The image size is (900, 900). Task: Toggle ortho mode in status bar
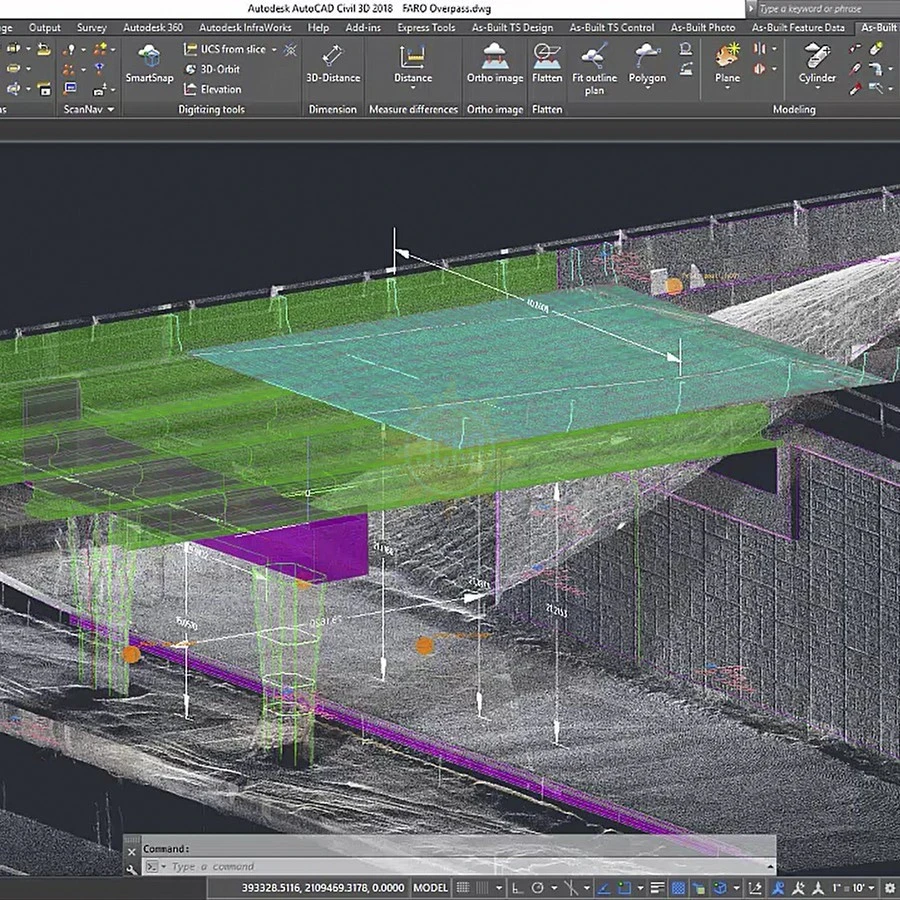(518, 888)
